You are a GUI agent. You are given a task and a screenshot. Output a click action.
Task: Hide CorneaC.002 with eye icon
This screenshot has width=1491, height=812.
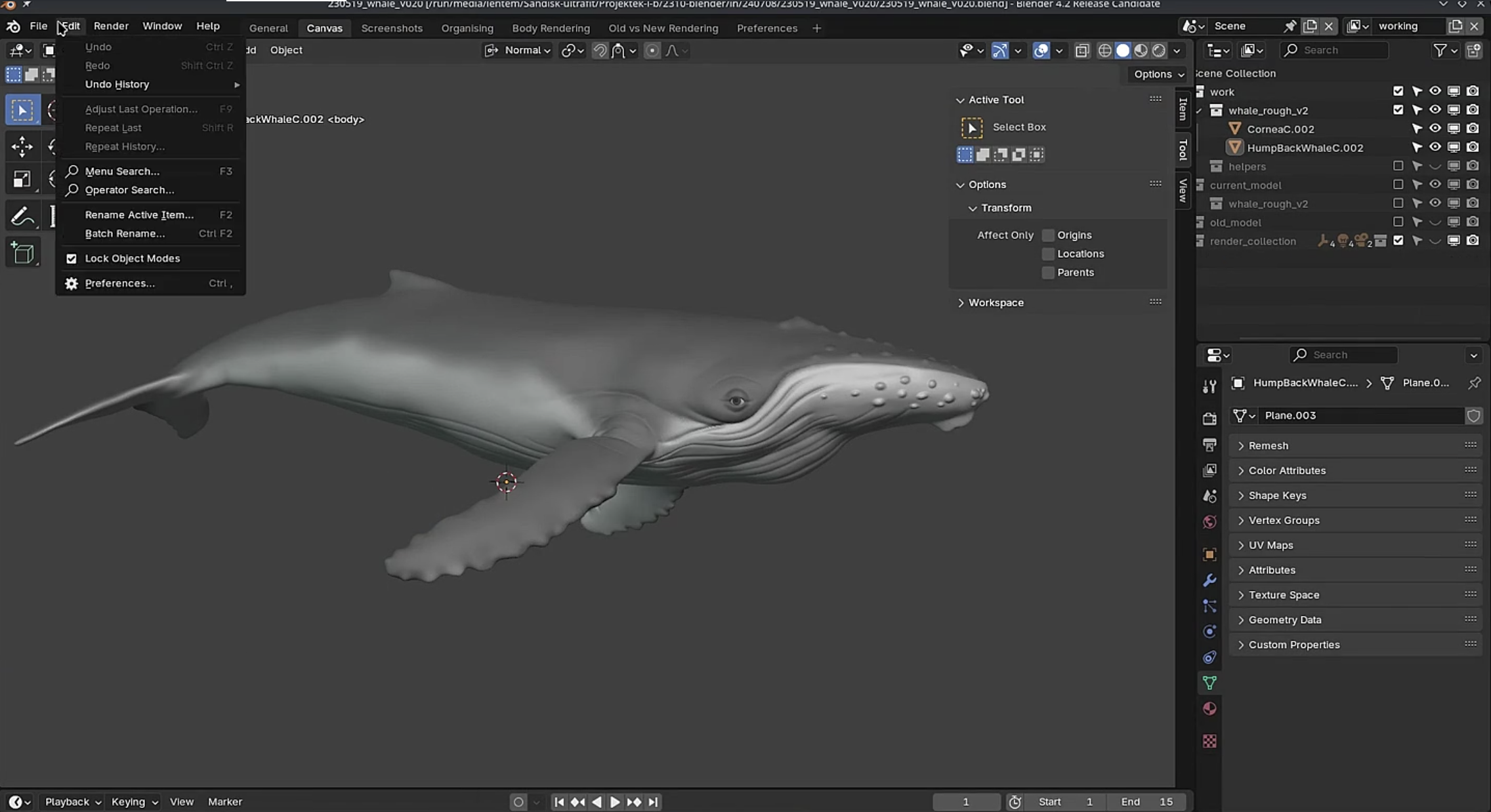click(x=1435, y=129)
